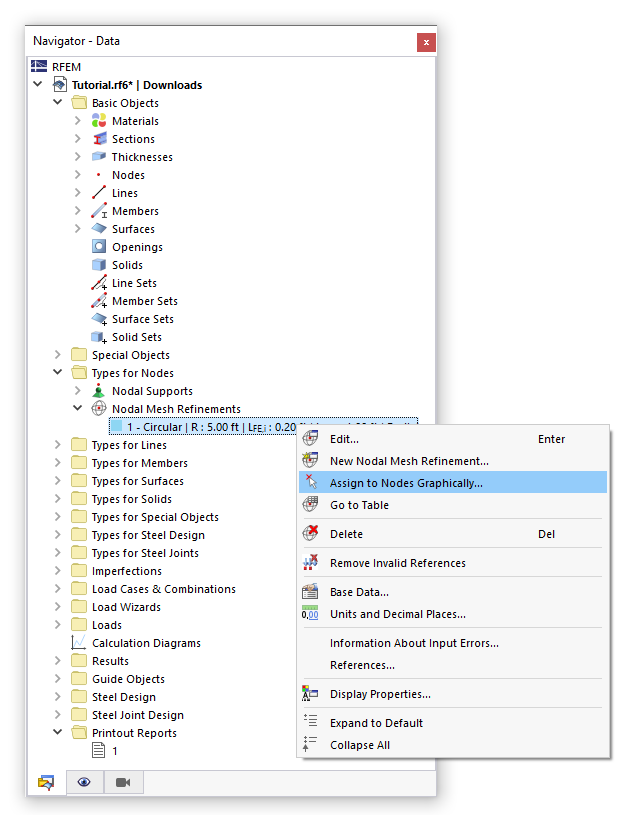Image resolution: width=625 pixels, height=815 pixels.
Task: Click the Display Properties icon in context menu
Action: pyautogui.click(x=310, y=693)
